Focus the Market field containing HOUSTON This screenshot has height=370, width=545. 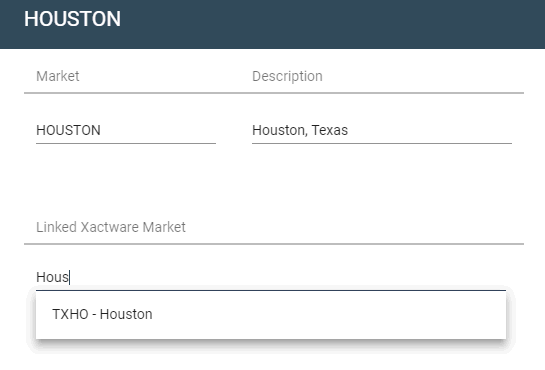point(126,130)
